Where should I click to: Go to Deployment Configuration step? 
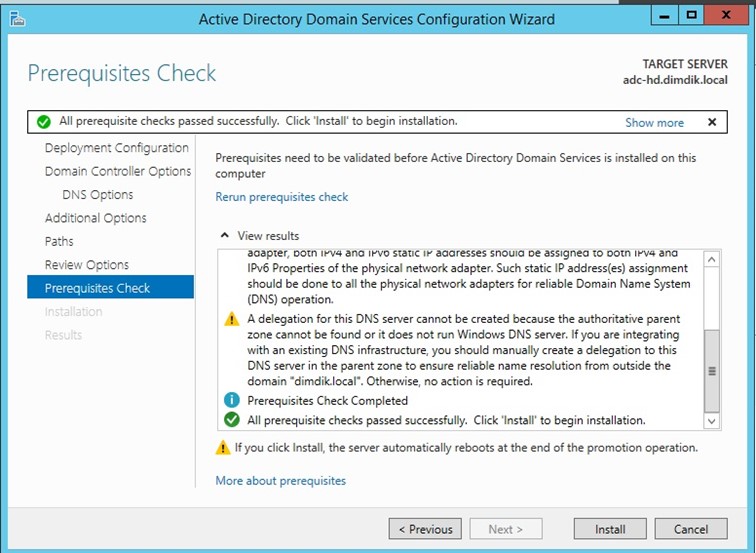[x=117, y=148]
